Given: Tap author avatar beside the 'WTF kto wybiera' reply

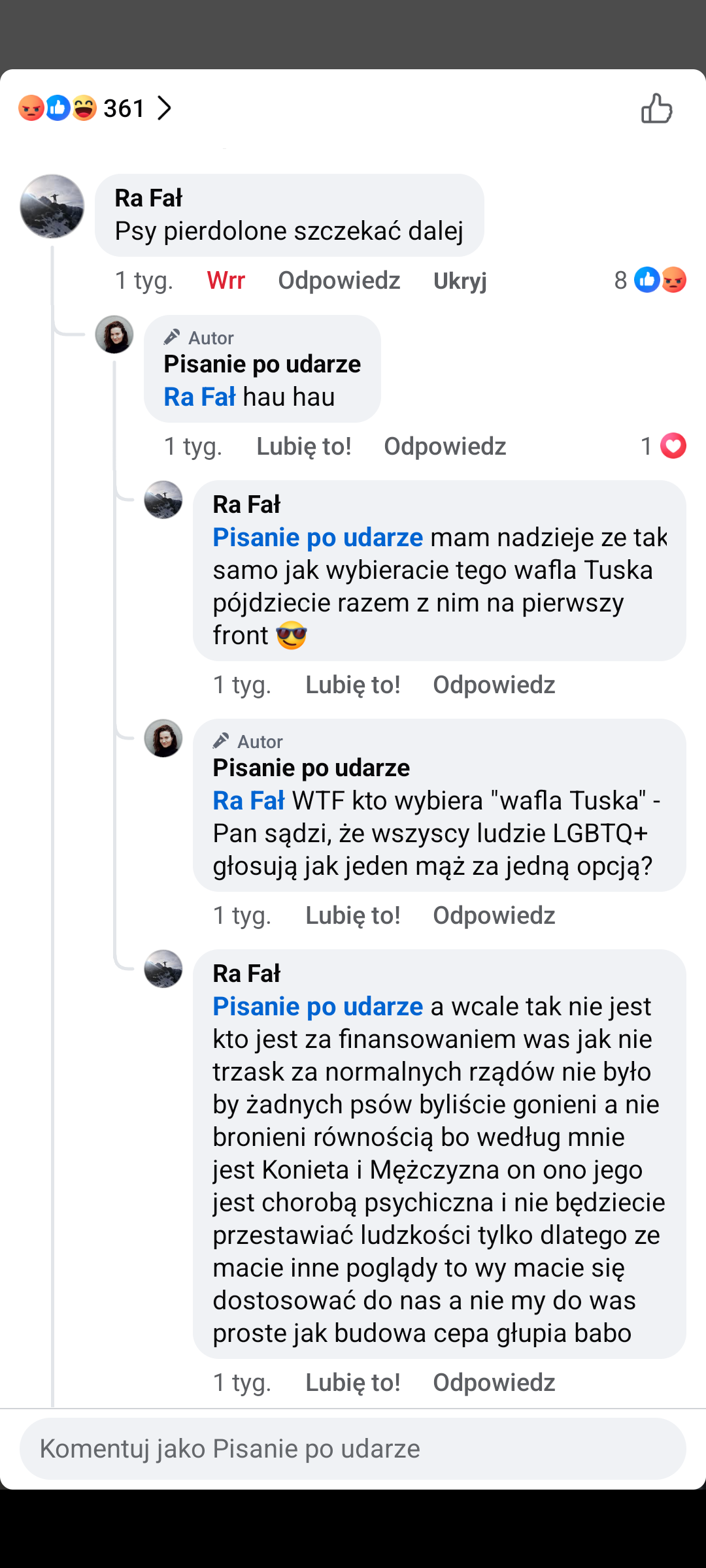Looking at the screenshot, I should (x=163, y=739).
